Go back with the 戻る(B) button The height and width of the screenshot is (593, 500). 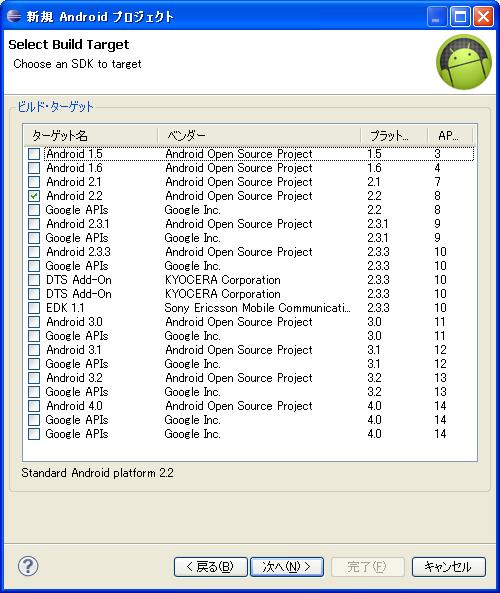click(x=211, y=567)
